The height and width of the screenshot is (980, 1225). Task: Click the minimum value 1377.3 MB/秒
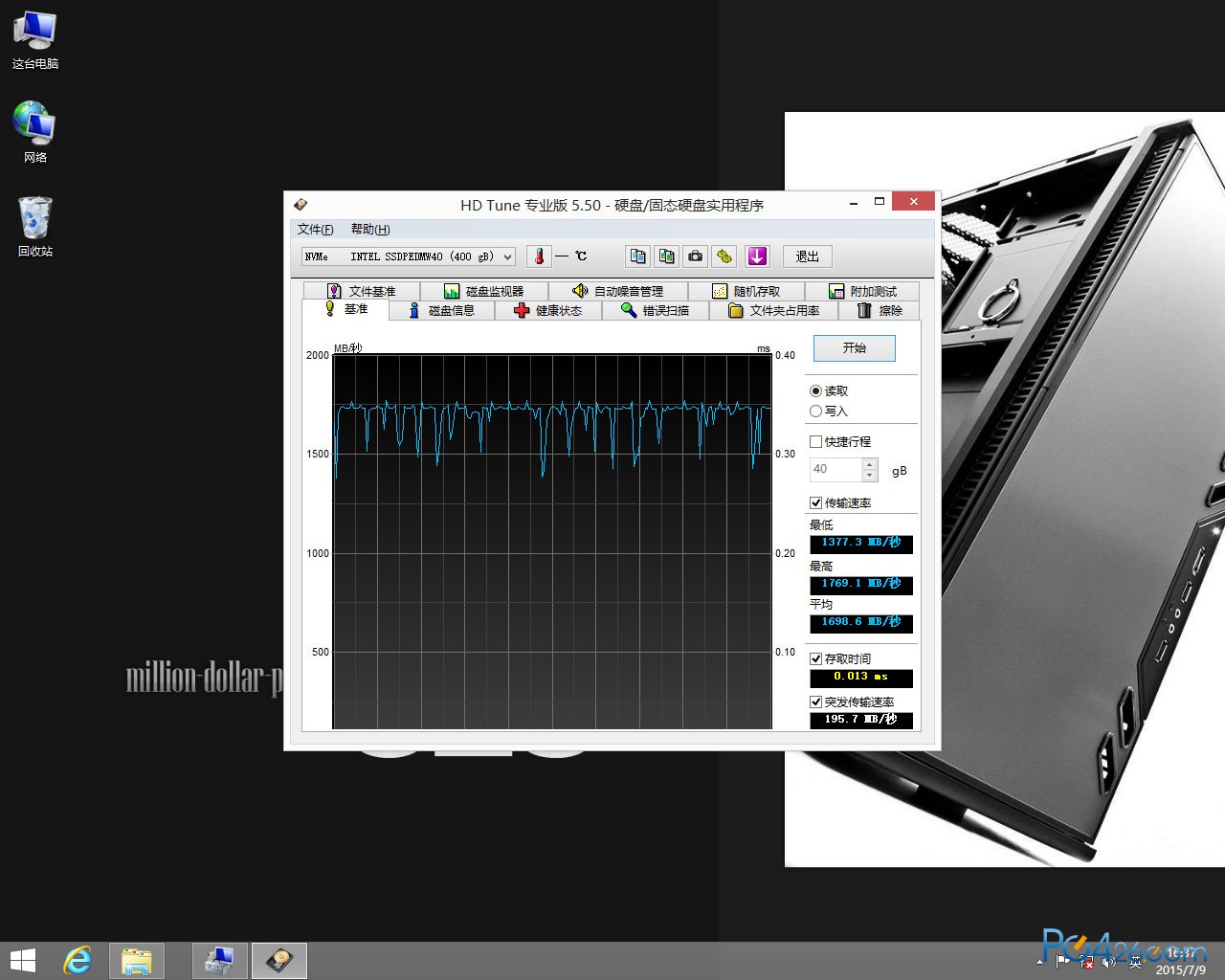point(861,544)
